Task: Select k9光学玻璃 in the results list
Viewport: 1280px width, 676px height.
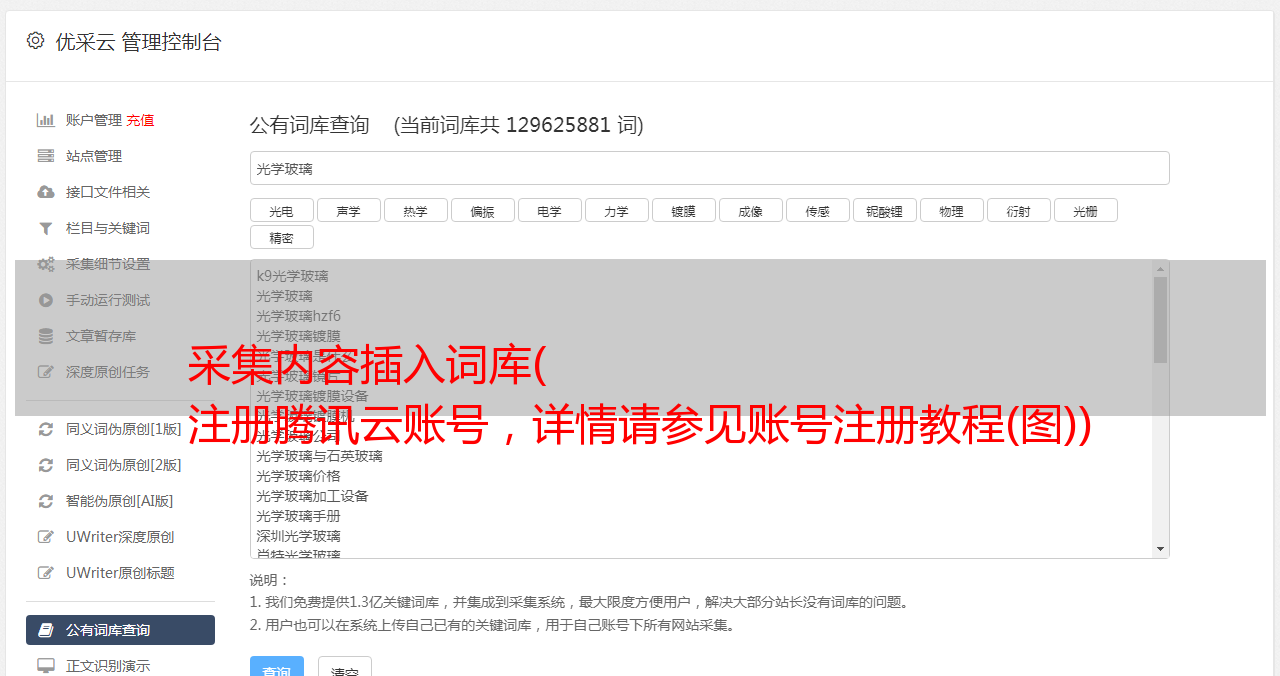Action: pos(292,276)
